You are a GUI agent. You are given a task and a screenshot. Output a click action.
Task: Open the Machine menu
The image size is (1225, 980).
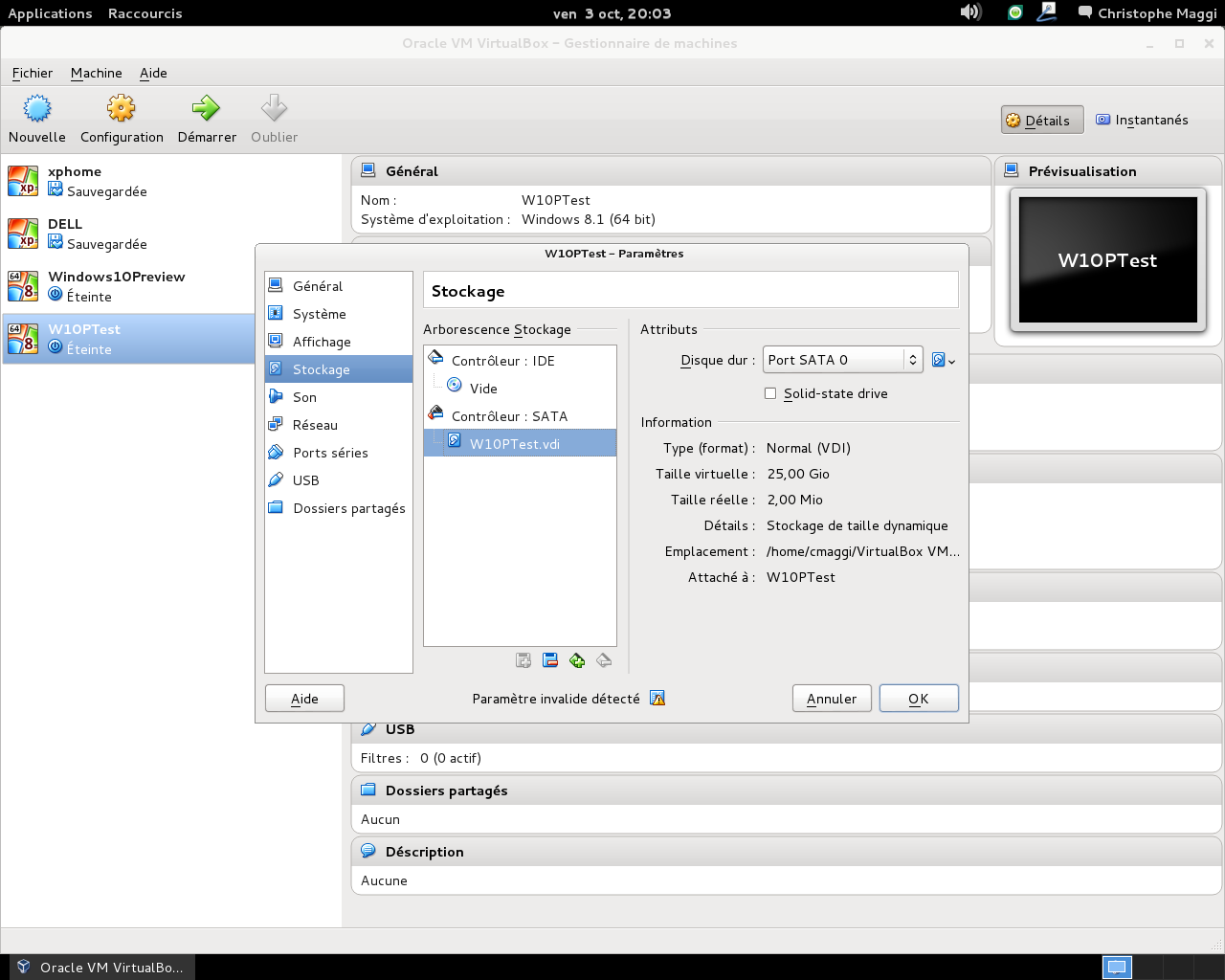click(x=97, y=73)
